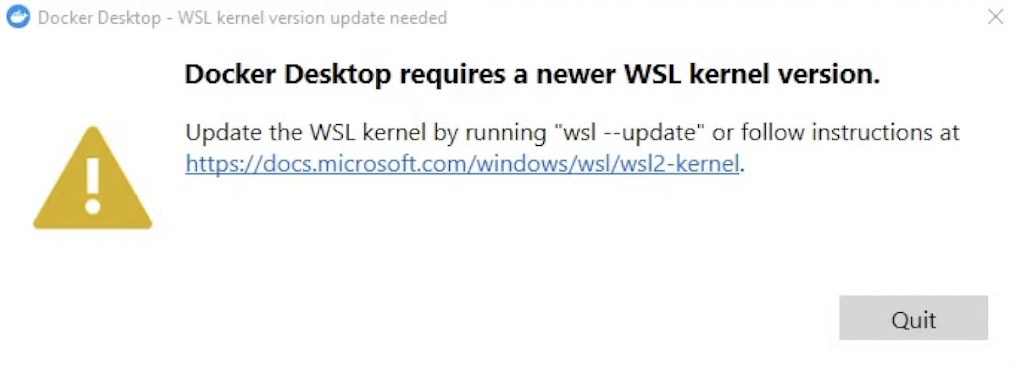
Task: Open the docs.microsoft.com WSL2 kernel link
Action: [x=462, y=164]
